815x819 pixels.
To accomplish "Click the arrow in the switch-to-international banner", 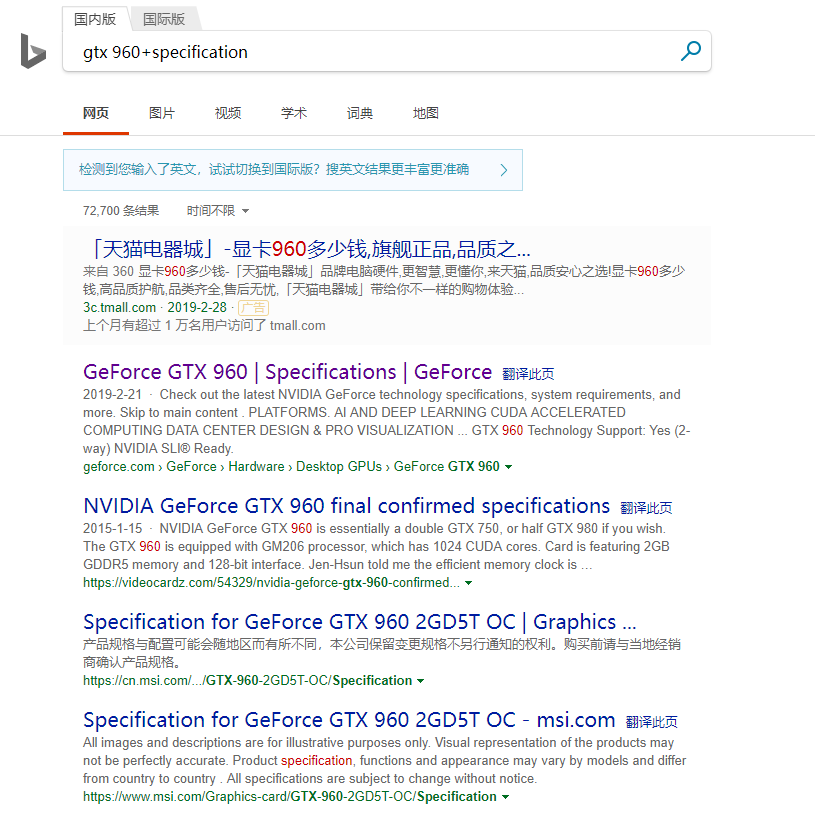I will click(x=504, y=170).
